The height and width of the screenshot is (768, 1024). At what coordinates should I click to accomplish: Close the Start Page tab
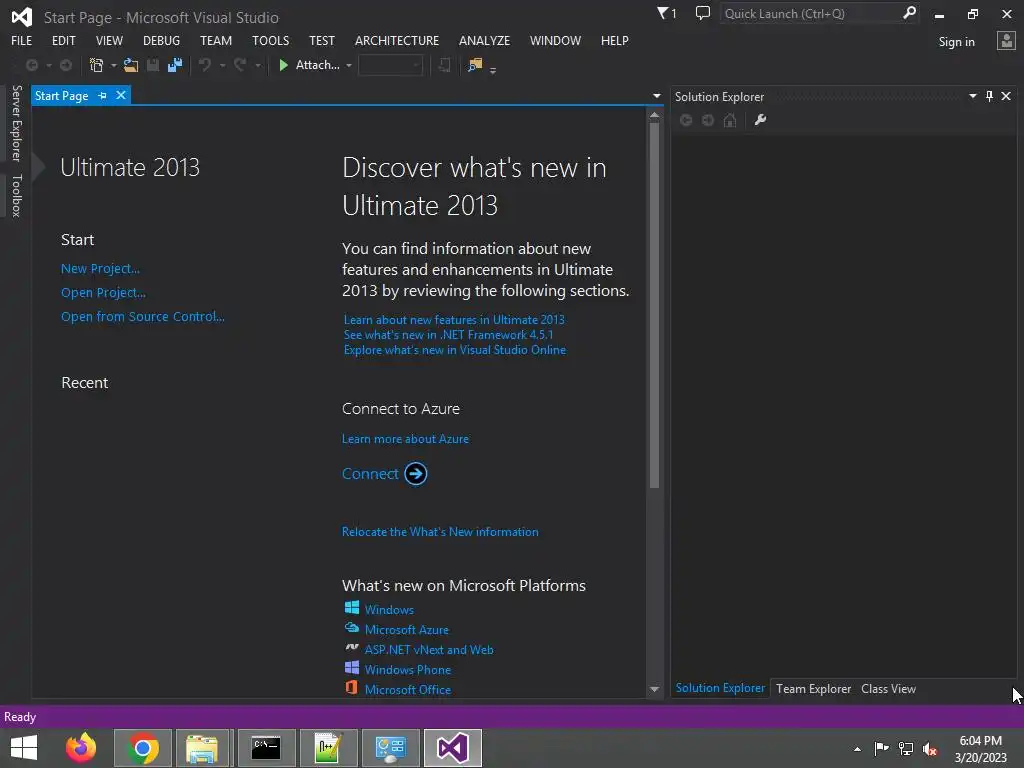pos(121,95)
